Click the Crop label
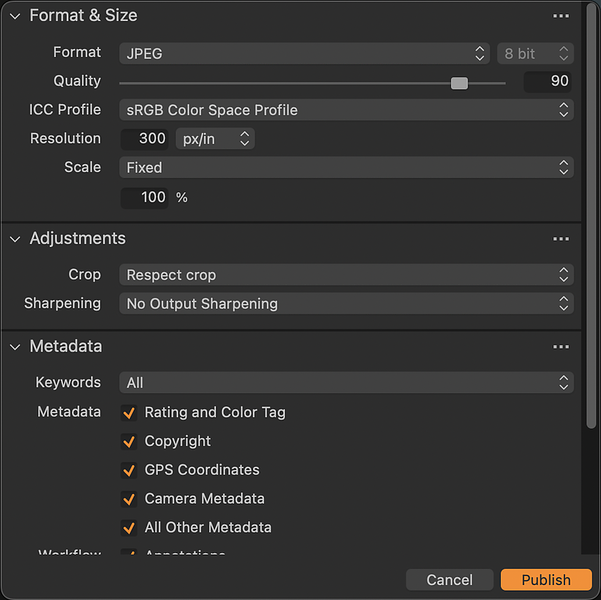Viewport: 601px width, 600px height. tap(85, 275)
